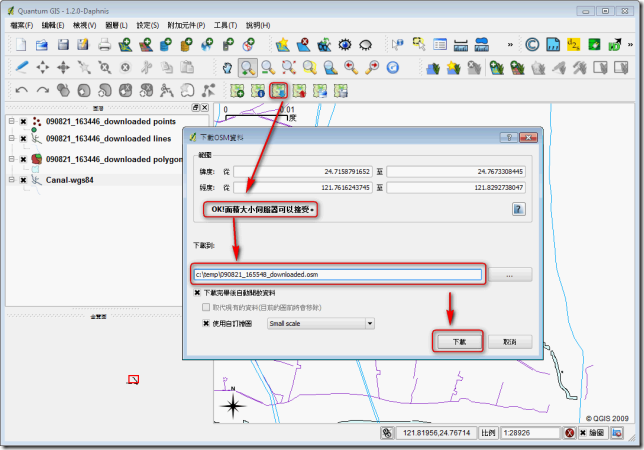Click the 取消 cancel button in the dialog
Screen dimensions: 644x450
pyautogui.click(x=510, y=342)
